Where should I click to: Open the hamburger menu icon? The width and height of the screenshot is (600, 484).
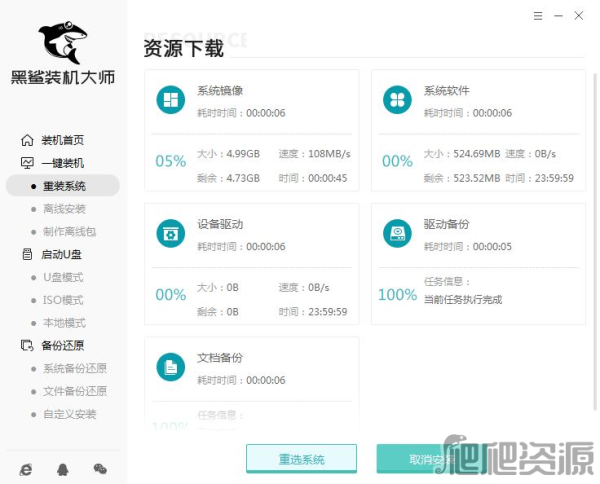click(538, 16)
